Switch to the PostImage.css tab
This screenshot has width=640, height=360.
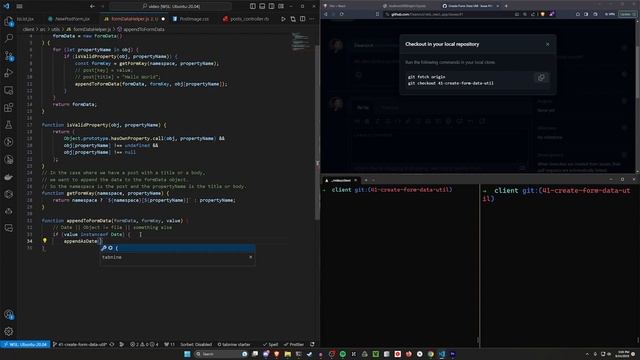(191, 19)
